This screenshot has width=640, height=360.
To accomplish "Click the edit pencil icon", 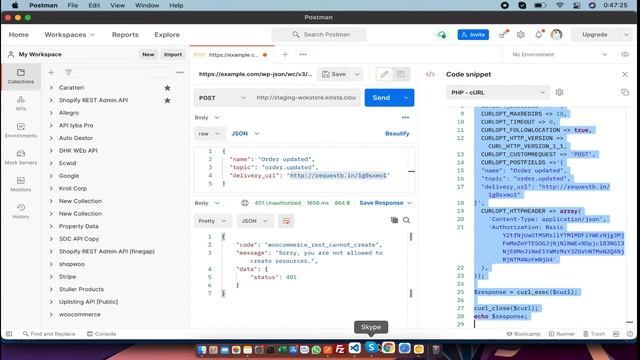I will 384,74.
